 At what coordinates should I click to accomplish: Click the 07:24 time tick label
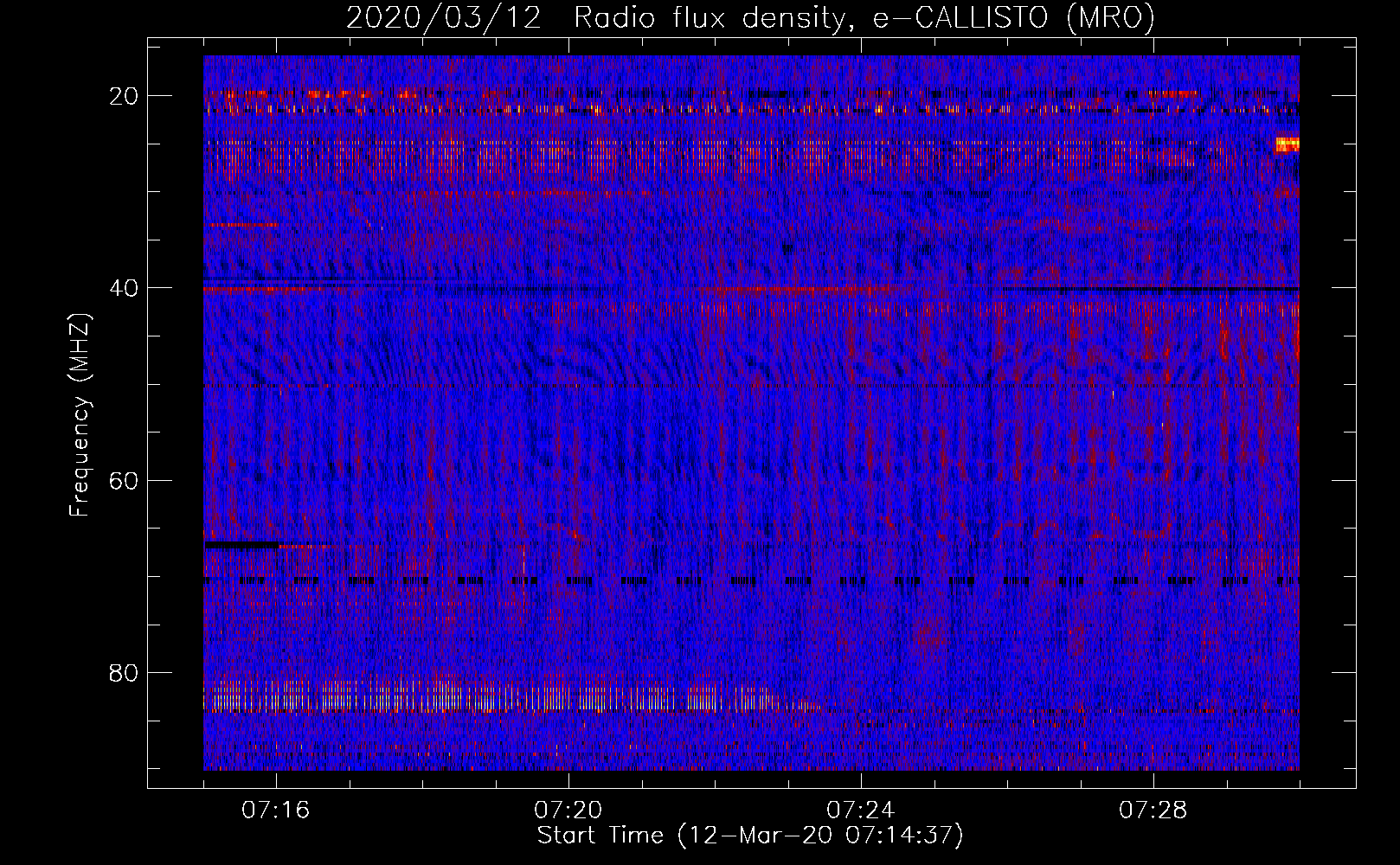(x=861, y=810)
